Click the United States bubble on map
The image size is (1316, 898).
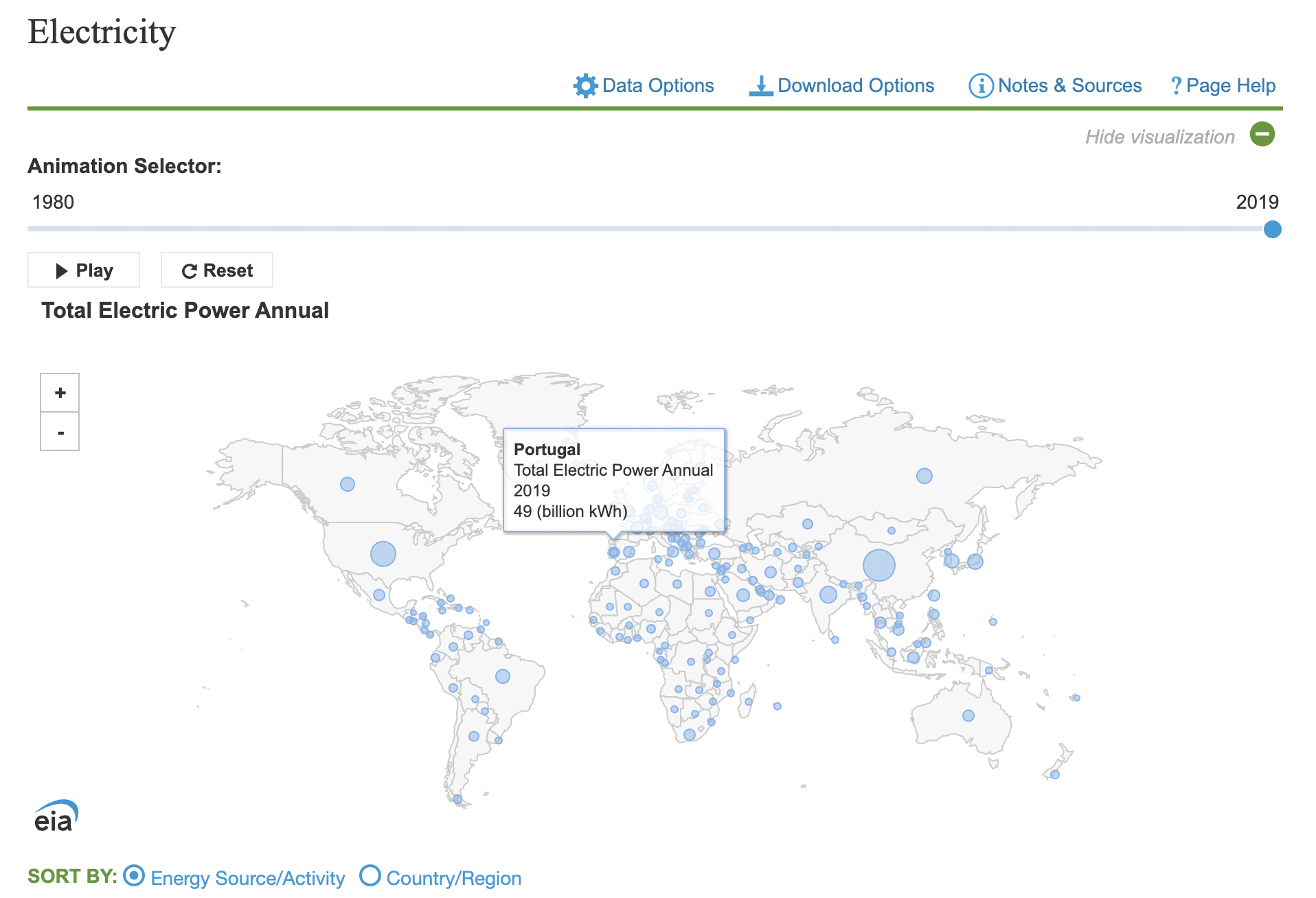(383, 553)
